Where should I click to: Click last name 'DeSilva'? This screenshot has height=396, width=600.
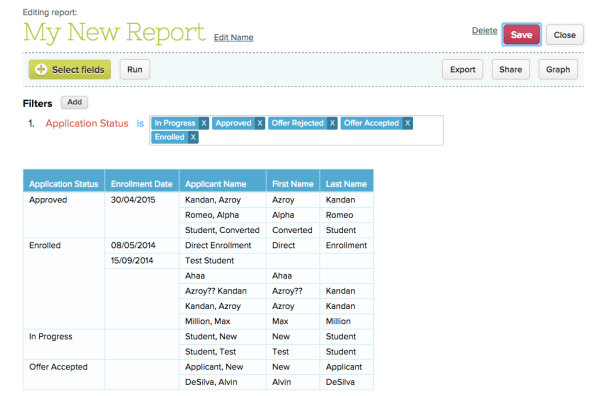click(340, 382)
